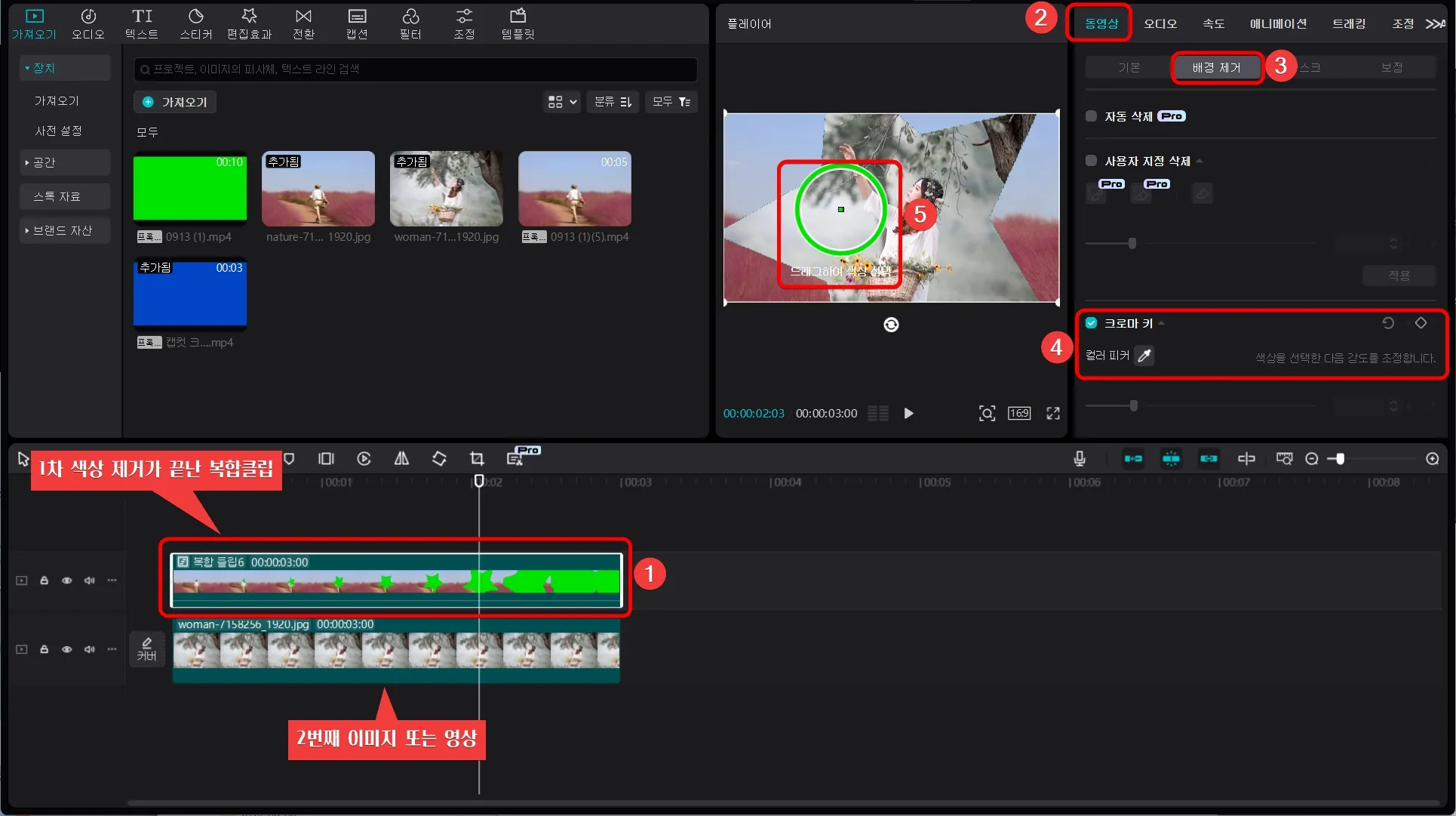Open the Stickers panel
Image resolution: width=1456 pixels, height=816 pixels.
pos(195,23)
